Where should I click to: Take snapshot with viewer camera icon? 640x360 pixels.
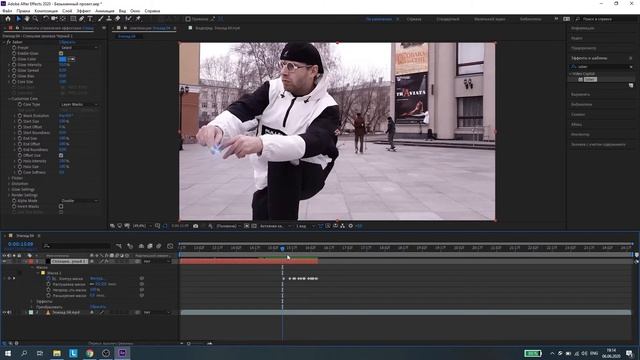[196, 226]
